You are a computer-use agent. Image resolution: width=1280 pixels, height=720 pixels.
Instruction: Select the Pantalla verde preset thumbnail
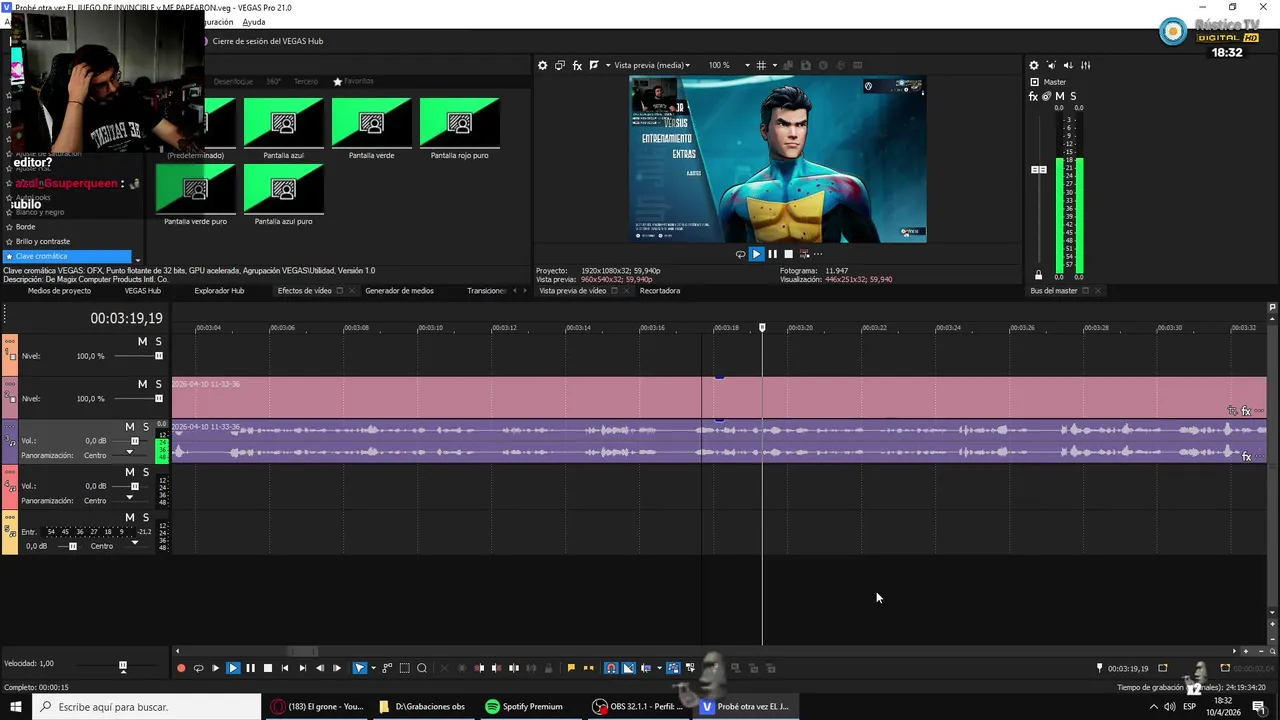[371, 123]
